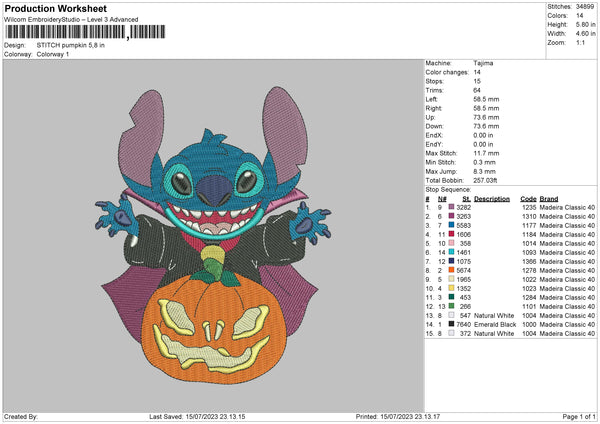Pick the cream swatch with code 1022

coord(452,279)
